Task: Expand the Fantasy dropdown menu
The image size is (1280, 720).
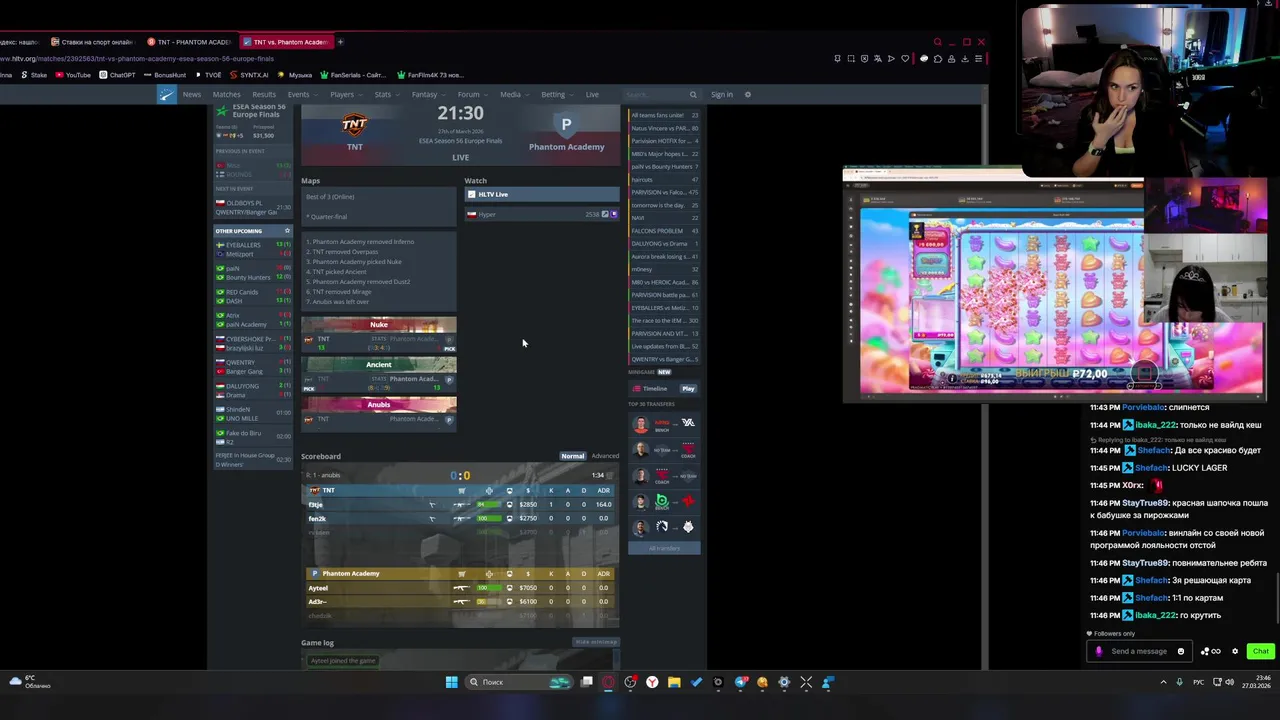Action: [x=427, y=94]
